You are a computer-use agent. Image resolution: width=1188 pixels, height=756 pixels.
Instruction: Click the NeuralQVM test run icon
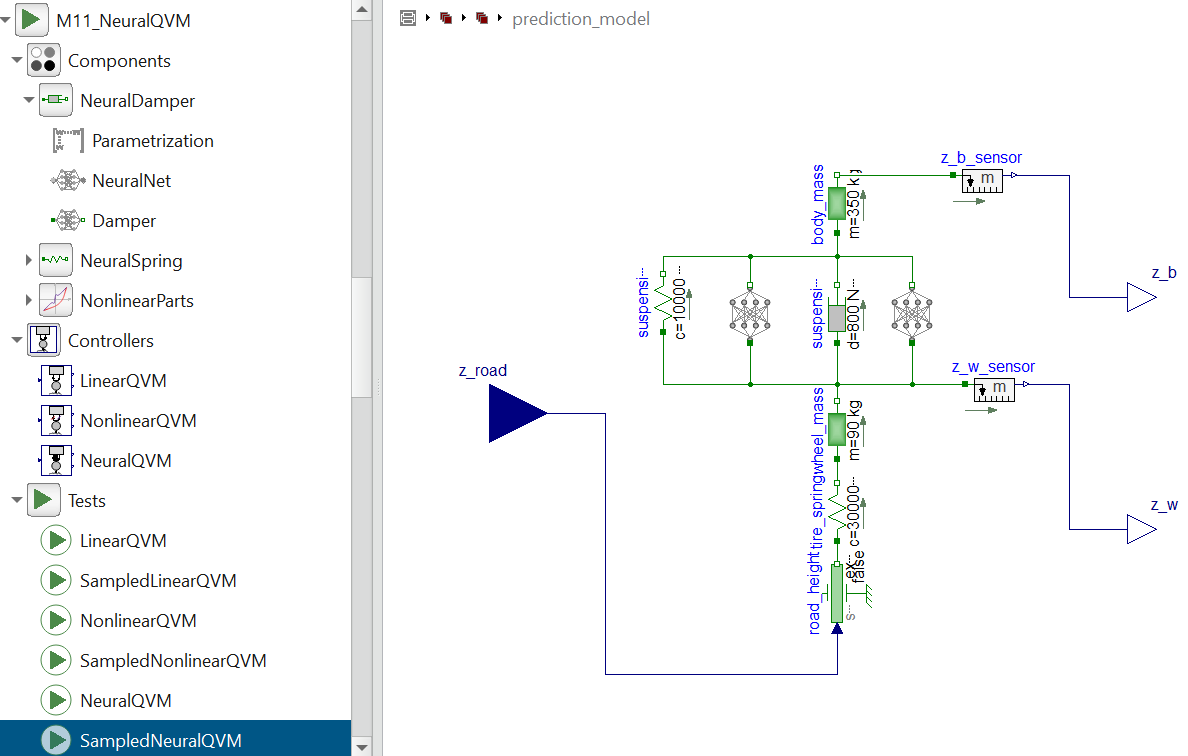coord(55,701)
